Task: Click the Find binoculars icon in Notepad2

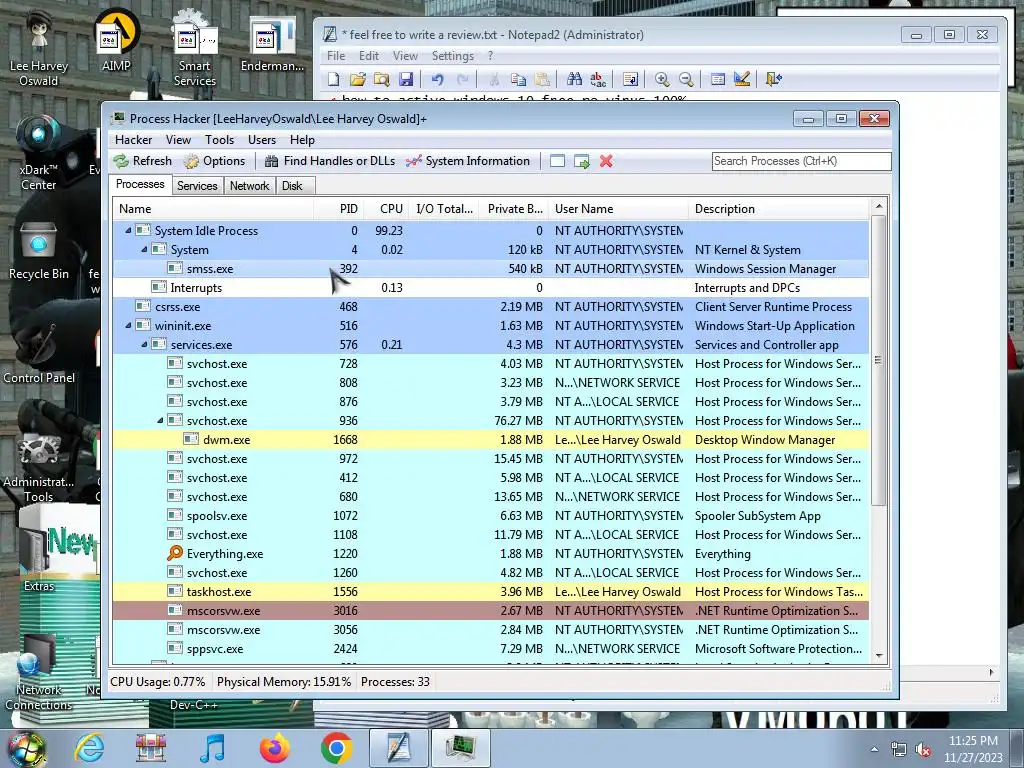Action: (575, 79)
